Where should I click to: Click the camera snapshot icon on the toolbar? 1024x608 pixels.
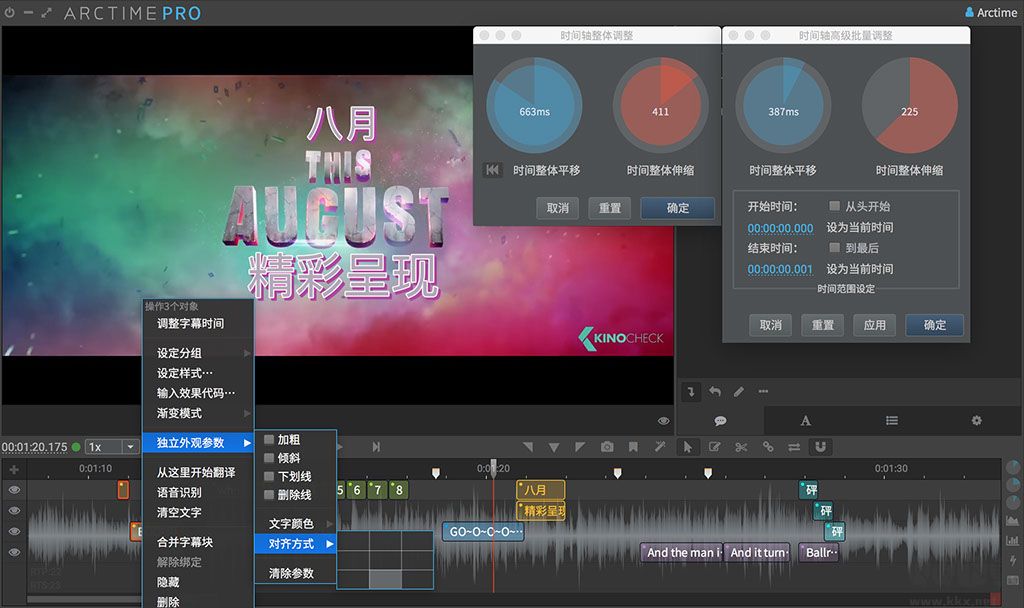point(608,448)
